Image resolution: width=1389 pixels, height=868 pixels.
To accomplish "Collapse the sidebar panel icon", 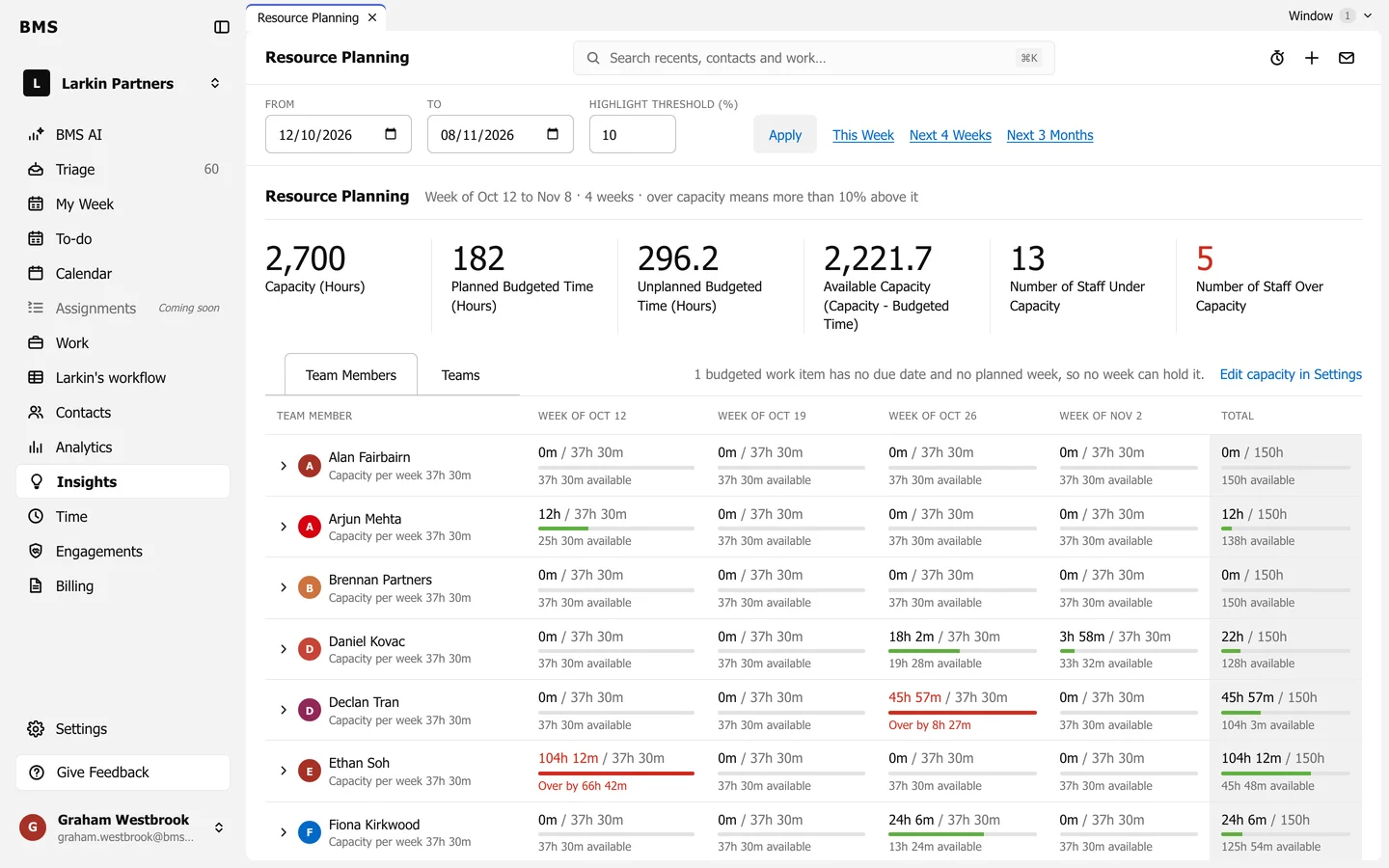I will pyautogui.click(x=222, y=27).
